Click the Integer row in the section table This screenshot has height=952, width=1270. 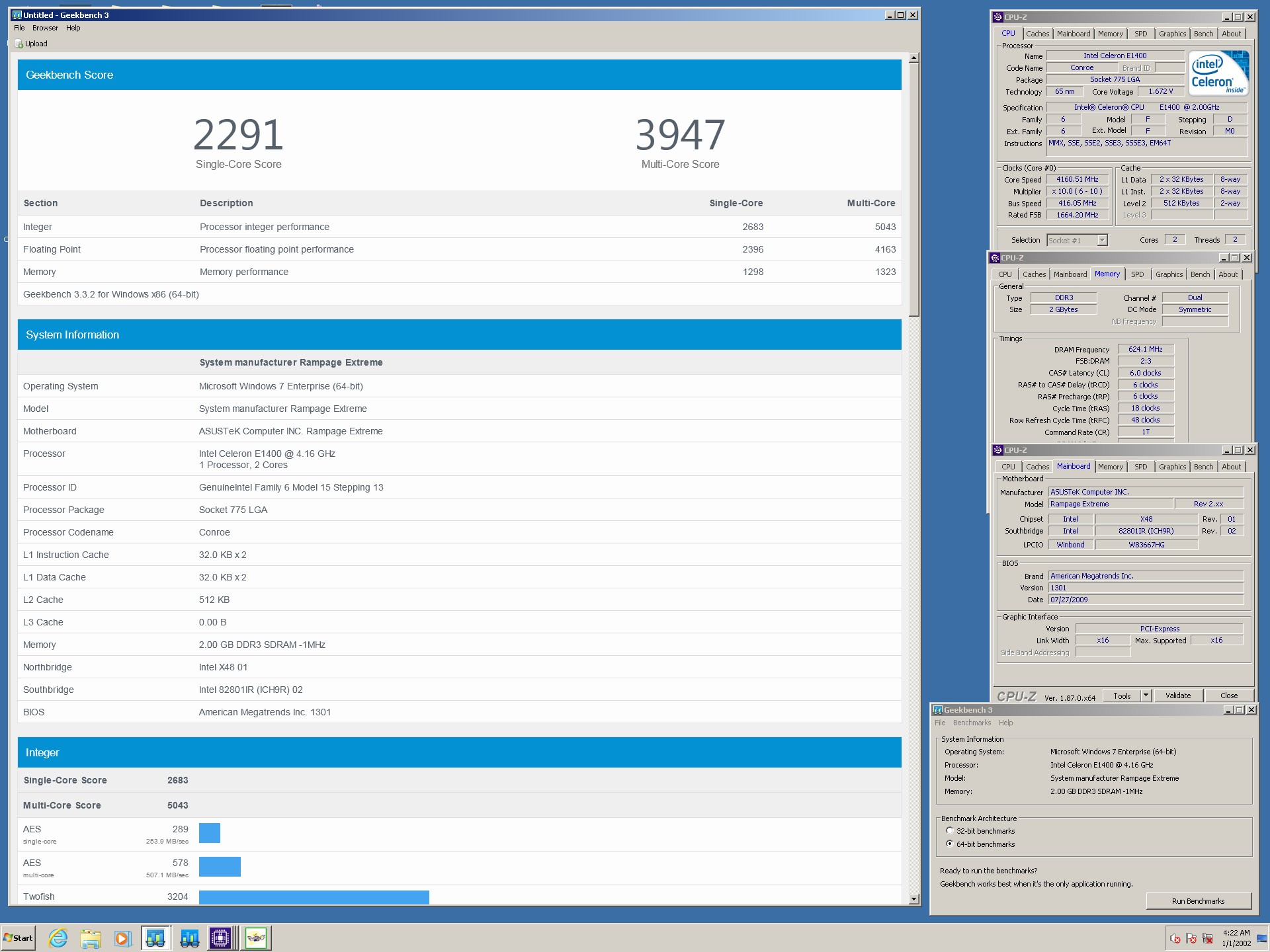click(x=459, y=227)
